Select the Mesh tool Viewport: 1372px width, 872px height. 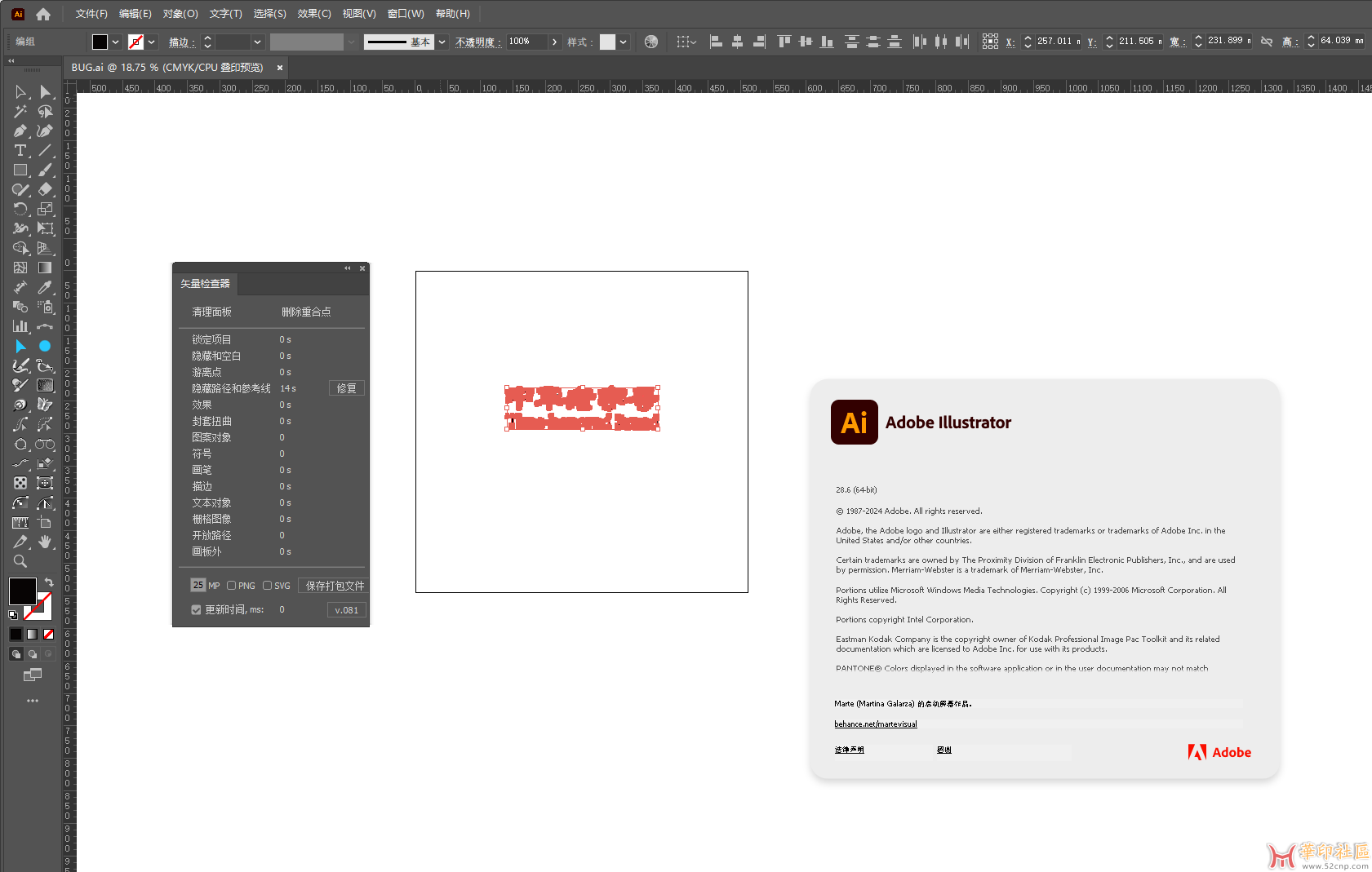point(20,268)
